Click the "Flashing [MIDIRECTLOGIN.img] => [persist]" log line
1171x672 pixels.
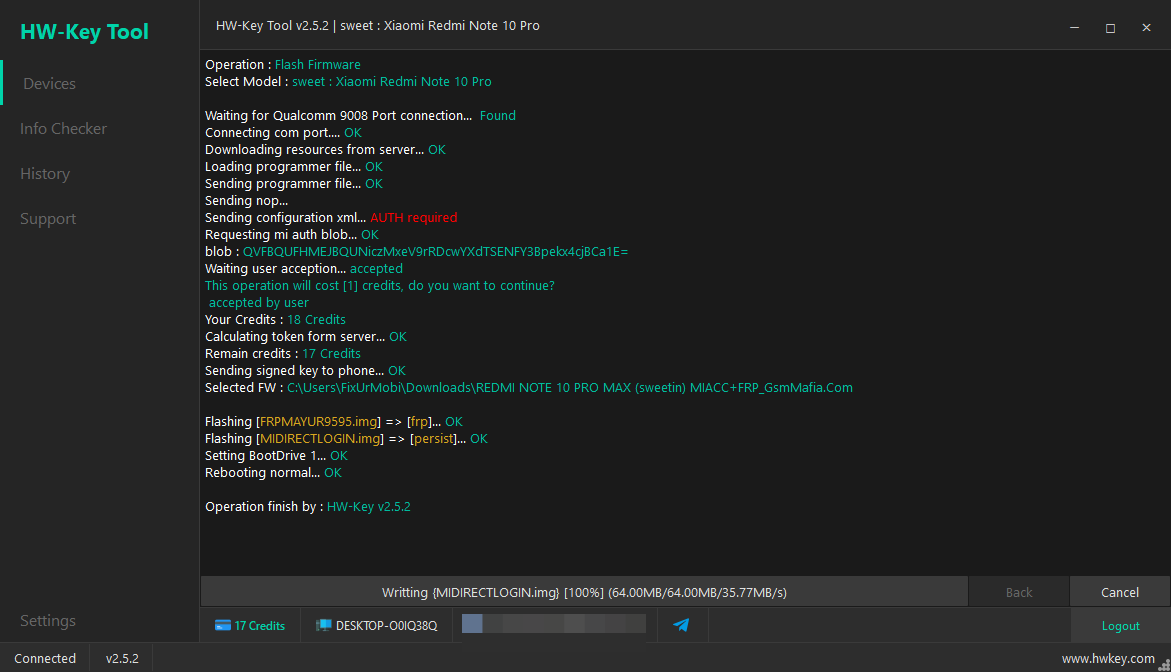coord(346,439)
